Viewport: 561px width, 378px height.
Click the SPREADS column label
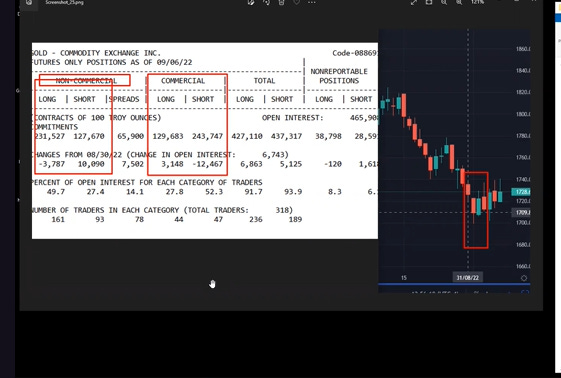(124, 99)
